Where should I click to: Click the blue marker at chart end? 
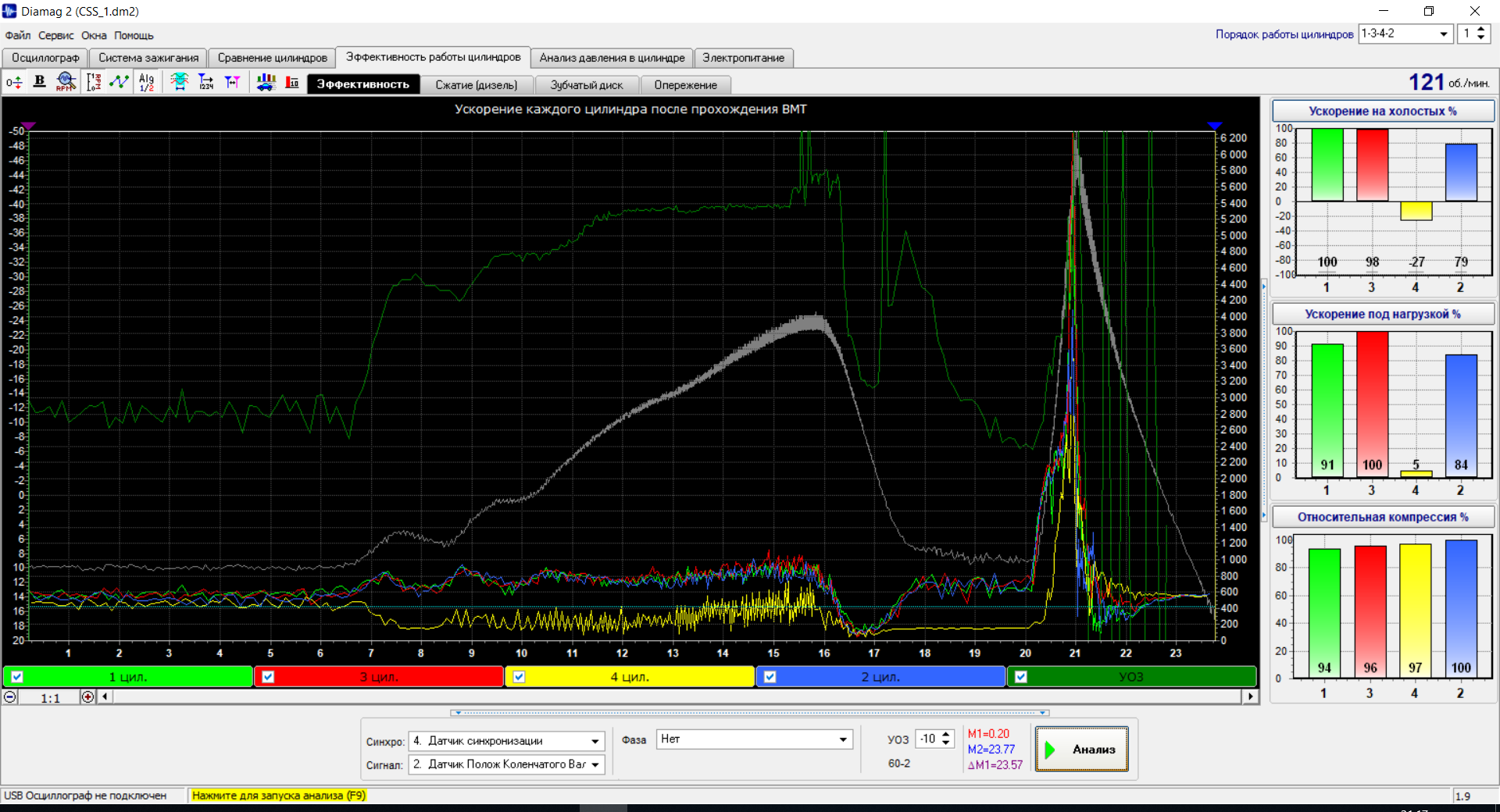(x=1214, y=126)
